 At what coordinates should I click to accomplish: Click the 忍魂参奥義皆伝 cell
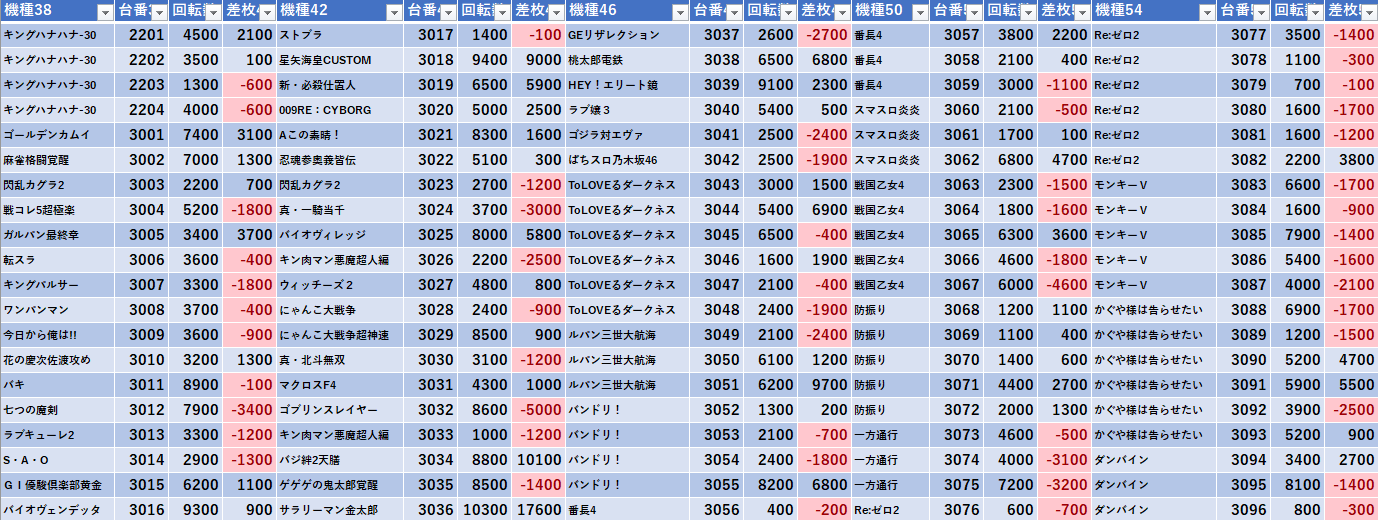(x=340, y=159)
